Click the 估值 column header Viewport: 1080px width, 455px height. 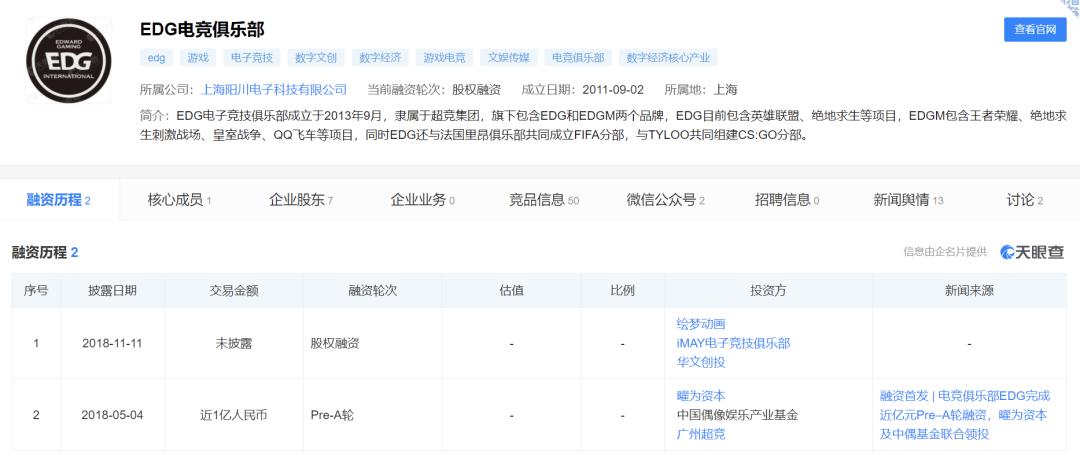(511, 290)
